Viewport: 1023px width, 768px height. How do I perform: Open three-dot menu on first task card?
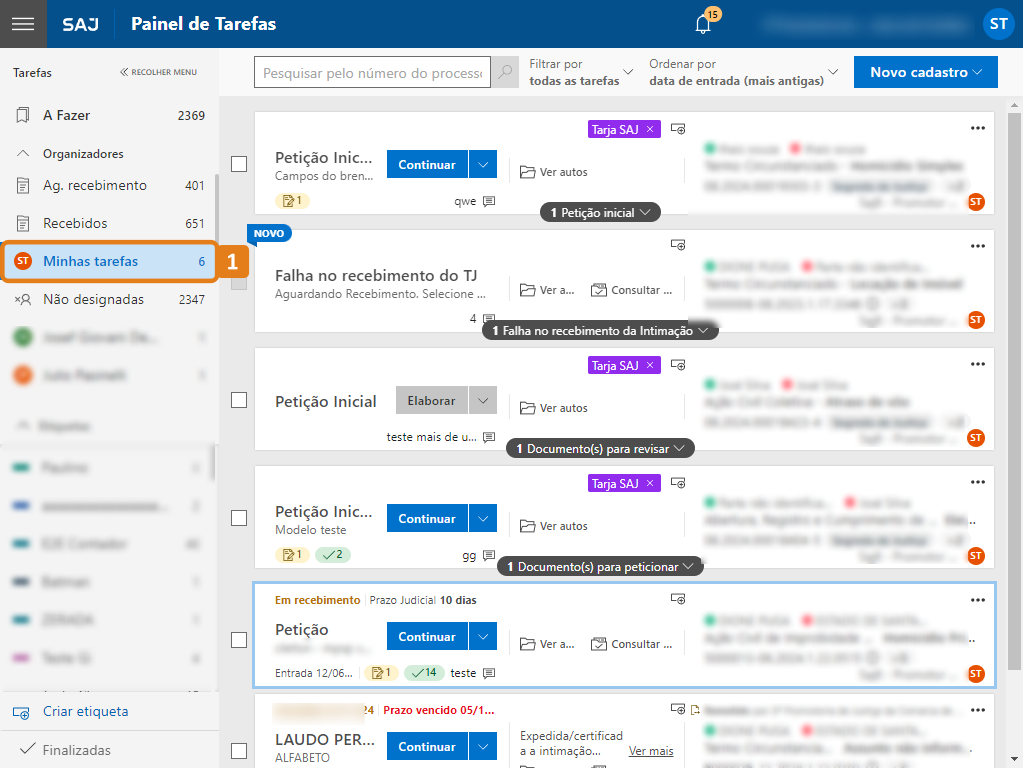click(x=978, y=128)
